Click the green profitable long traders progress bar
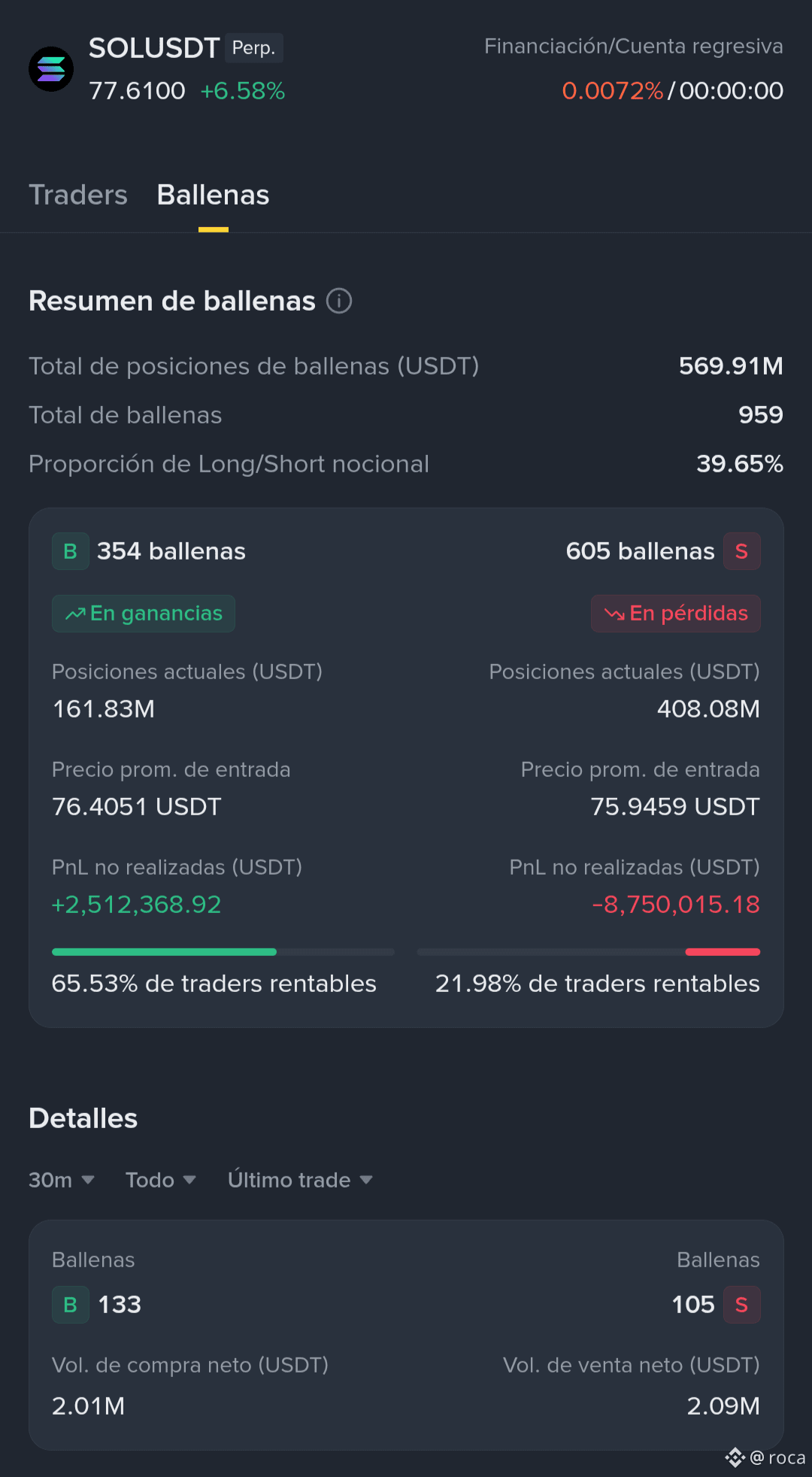Viewport: 812px width, 1477px height. (164, 952)
